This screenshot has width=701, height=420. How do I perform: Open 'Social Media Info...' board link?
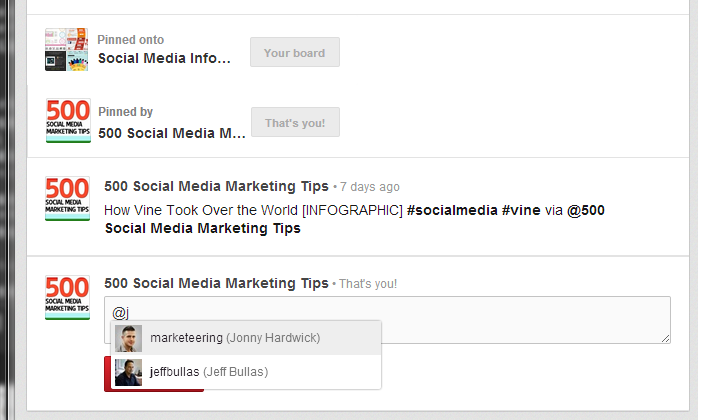tap(164, 58)
